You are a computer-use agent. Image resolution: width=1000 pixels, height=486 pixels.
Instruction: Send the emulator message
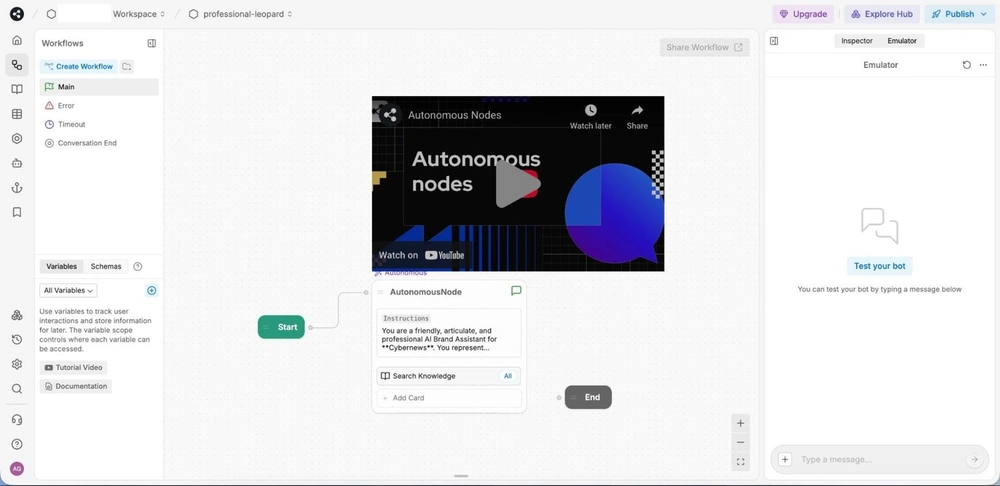974,459
